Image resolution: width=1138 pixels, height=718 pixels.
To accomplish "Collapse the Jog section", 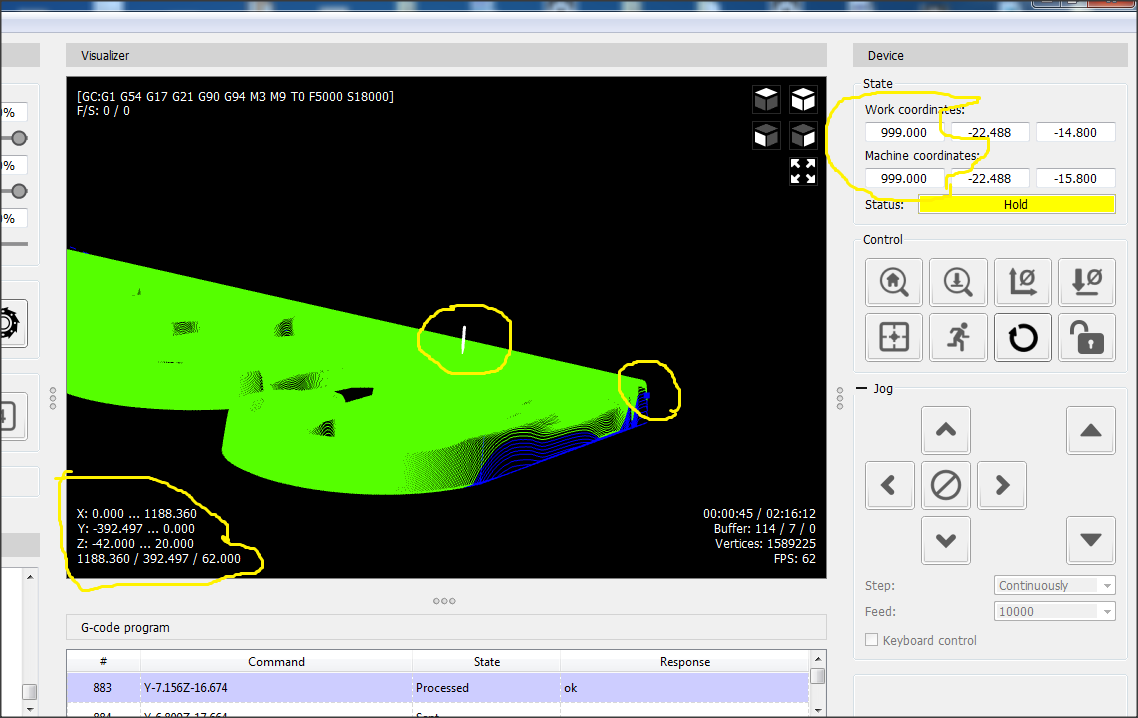I will [862, 389].
